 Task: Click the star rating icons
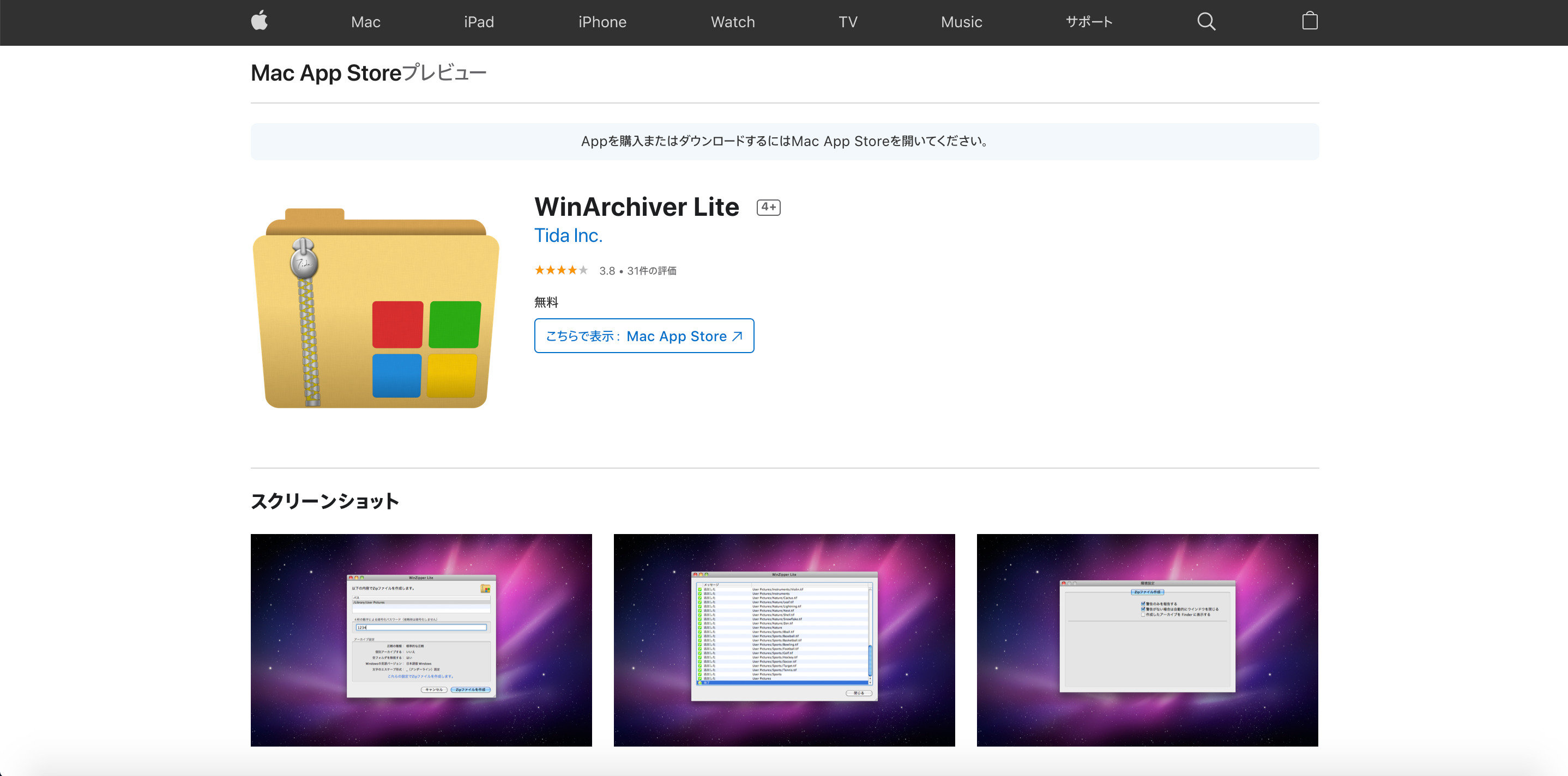560,270
